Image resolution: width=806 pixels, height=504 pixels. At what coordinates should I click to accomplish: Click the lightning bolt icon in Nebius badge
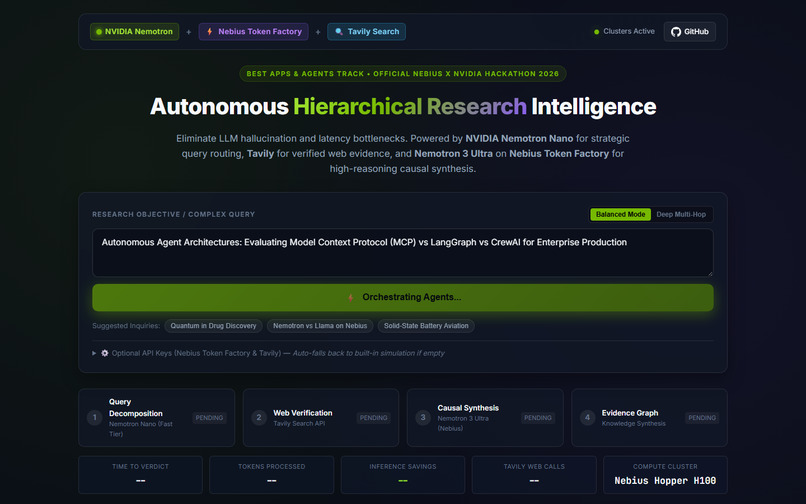click(x=210, y=31)
